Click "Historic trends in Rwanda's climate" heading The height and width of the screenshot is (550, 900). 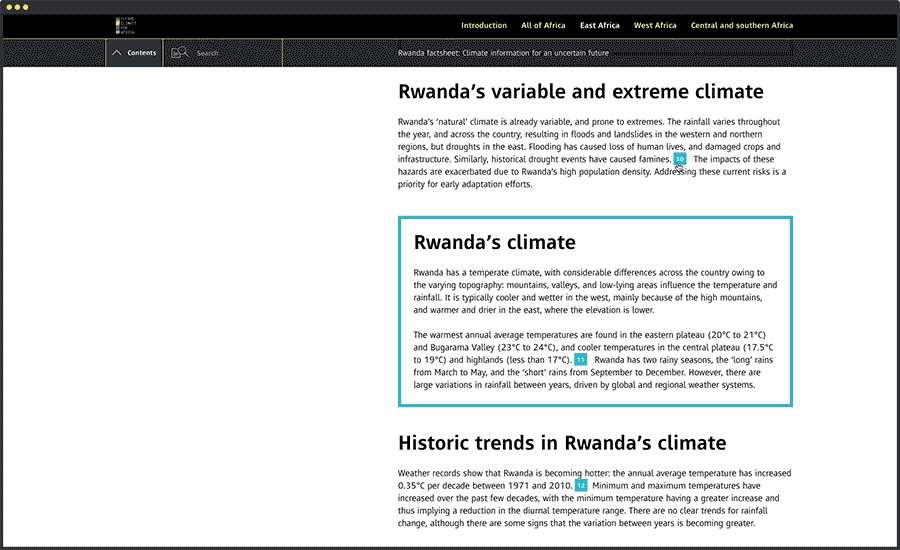[562, 443]
